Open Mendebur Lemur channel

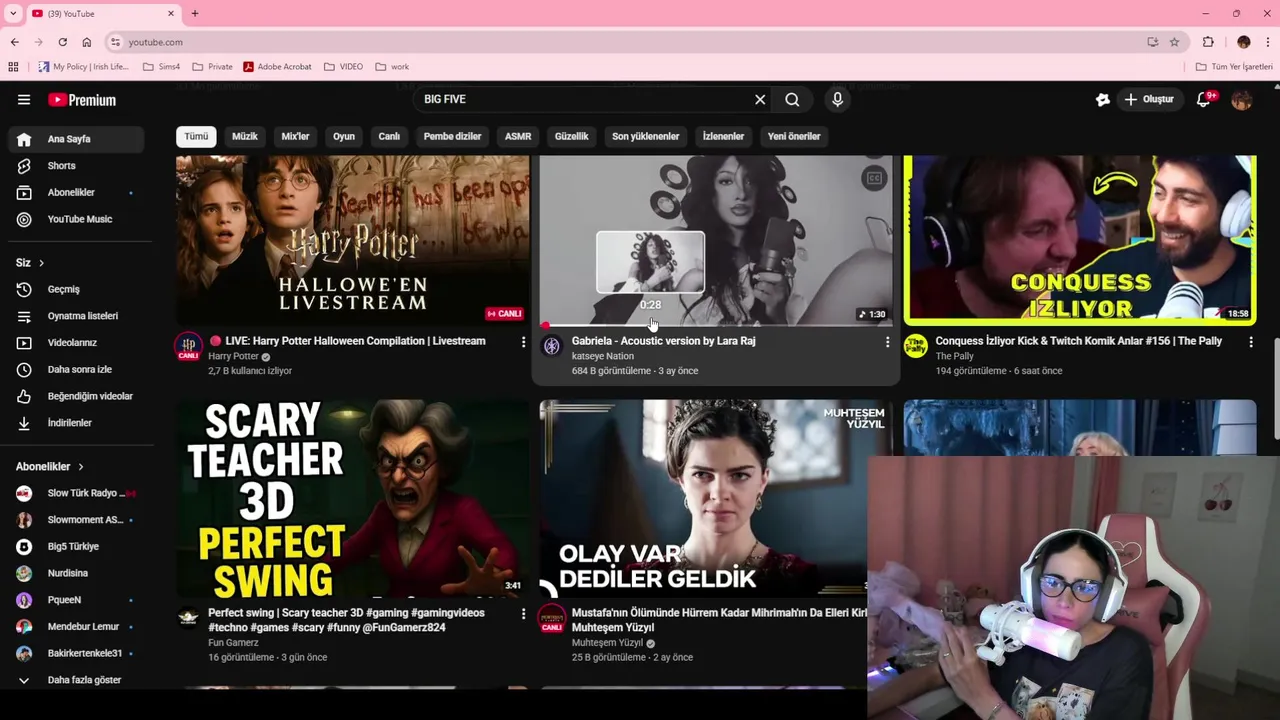[76, 627]
